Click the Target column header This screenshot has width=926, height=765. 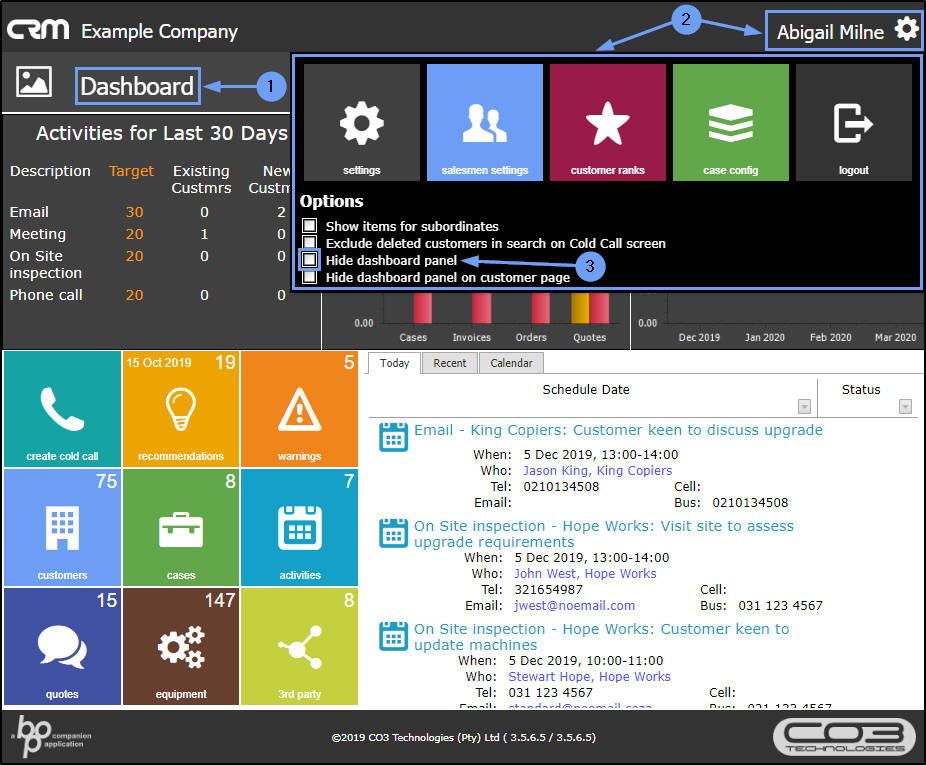click(x=131, y=171)
